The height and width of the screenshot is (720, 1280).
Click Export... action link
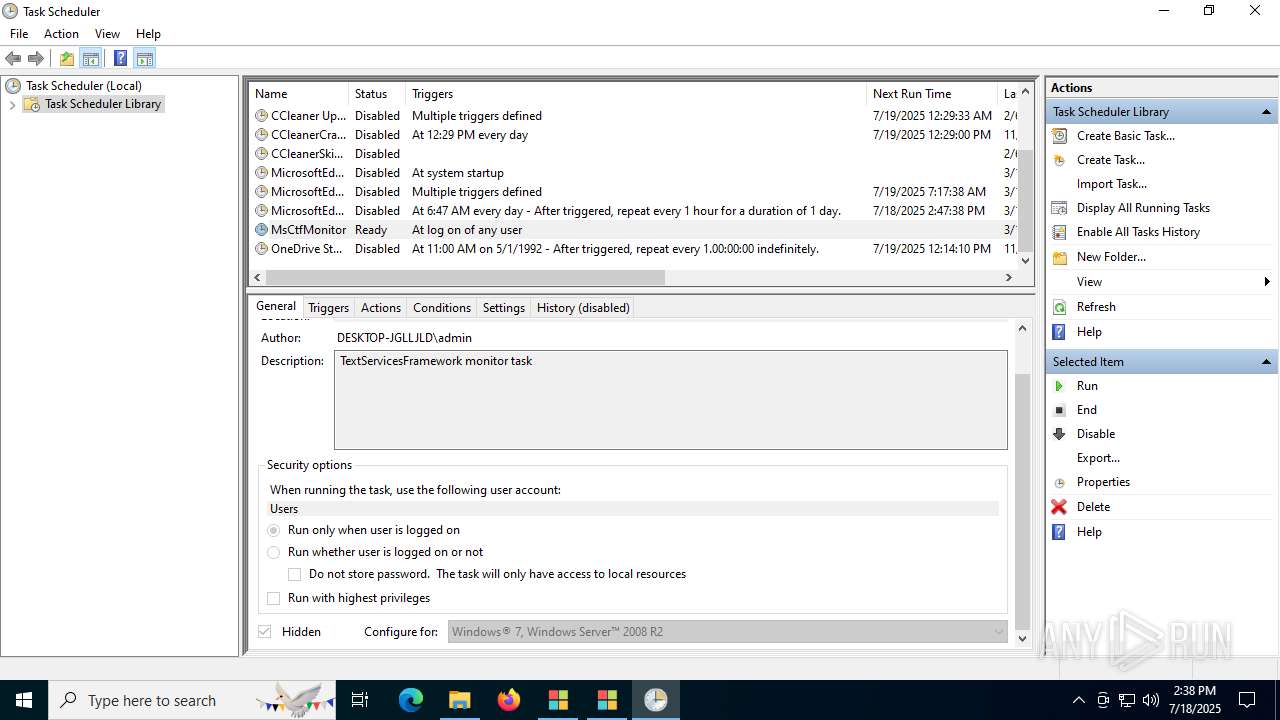coord(1098,458)
